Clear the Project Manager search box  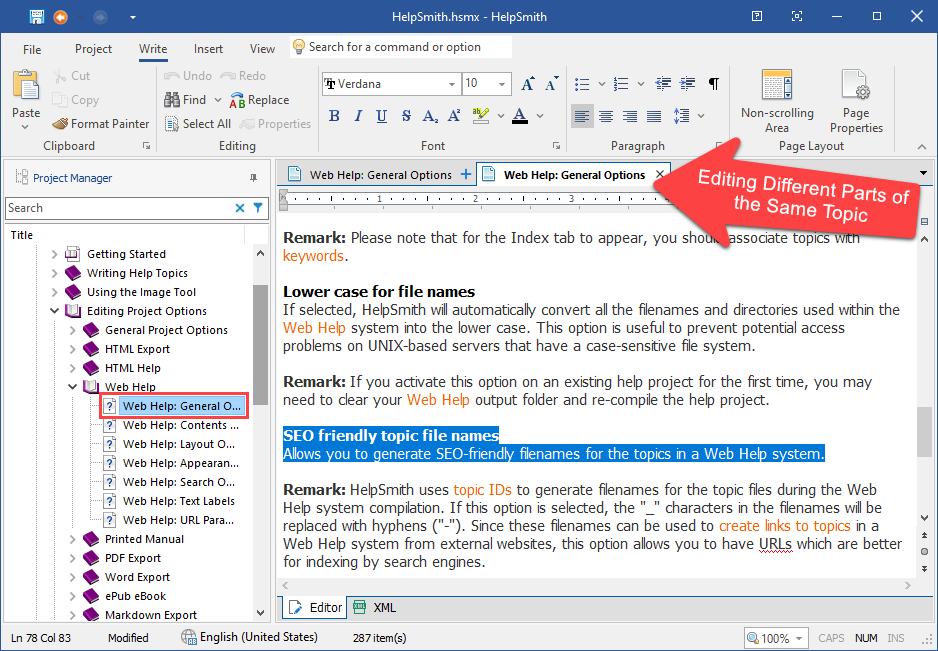click(240, 208)
